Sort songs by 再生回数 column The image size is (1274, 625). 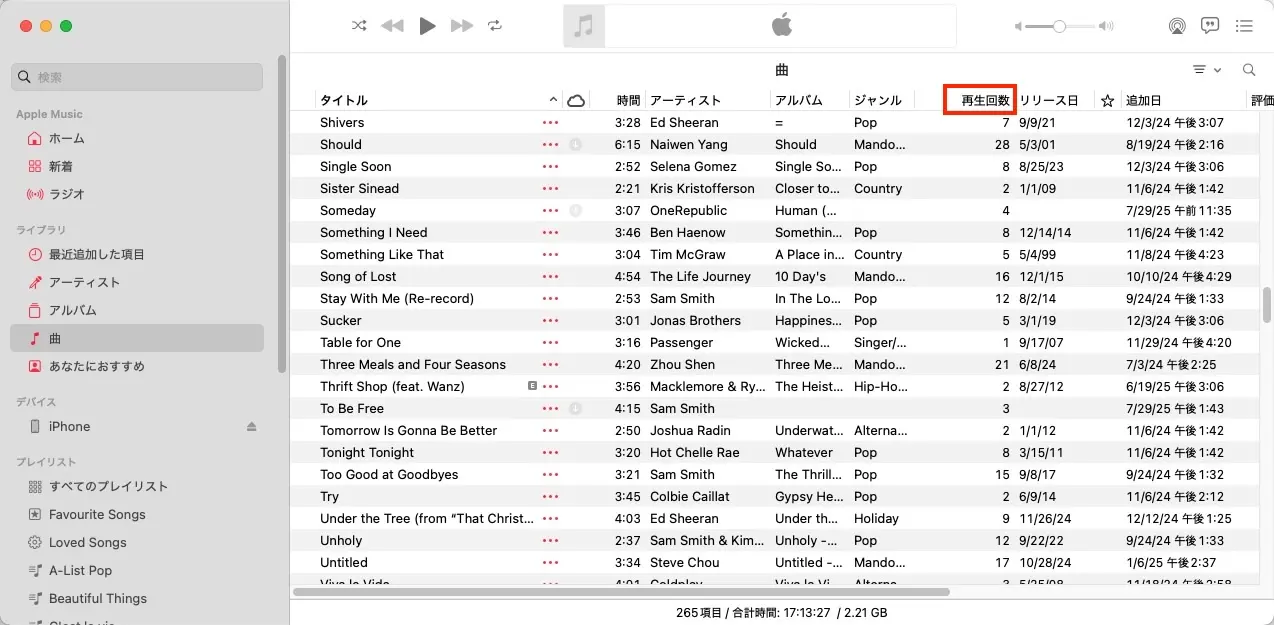[x=978, y=99]
